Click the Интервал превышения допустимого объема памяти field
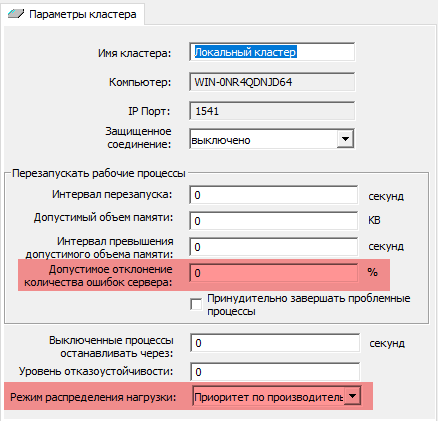The height and width of the screenshot is (421, 438). click(274, 247)
